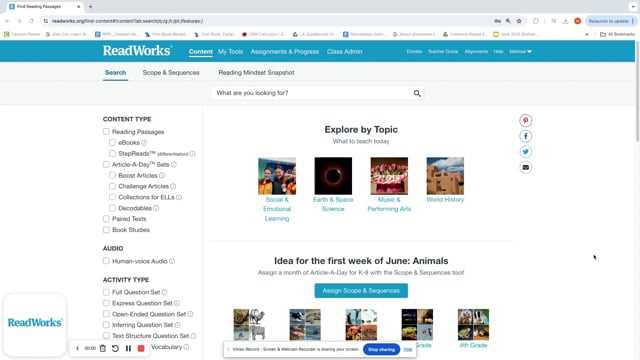Check the Book Studies checkbox
Screen dimensions: 640x360
(106, 230)
